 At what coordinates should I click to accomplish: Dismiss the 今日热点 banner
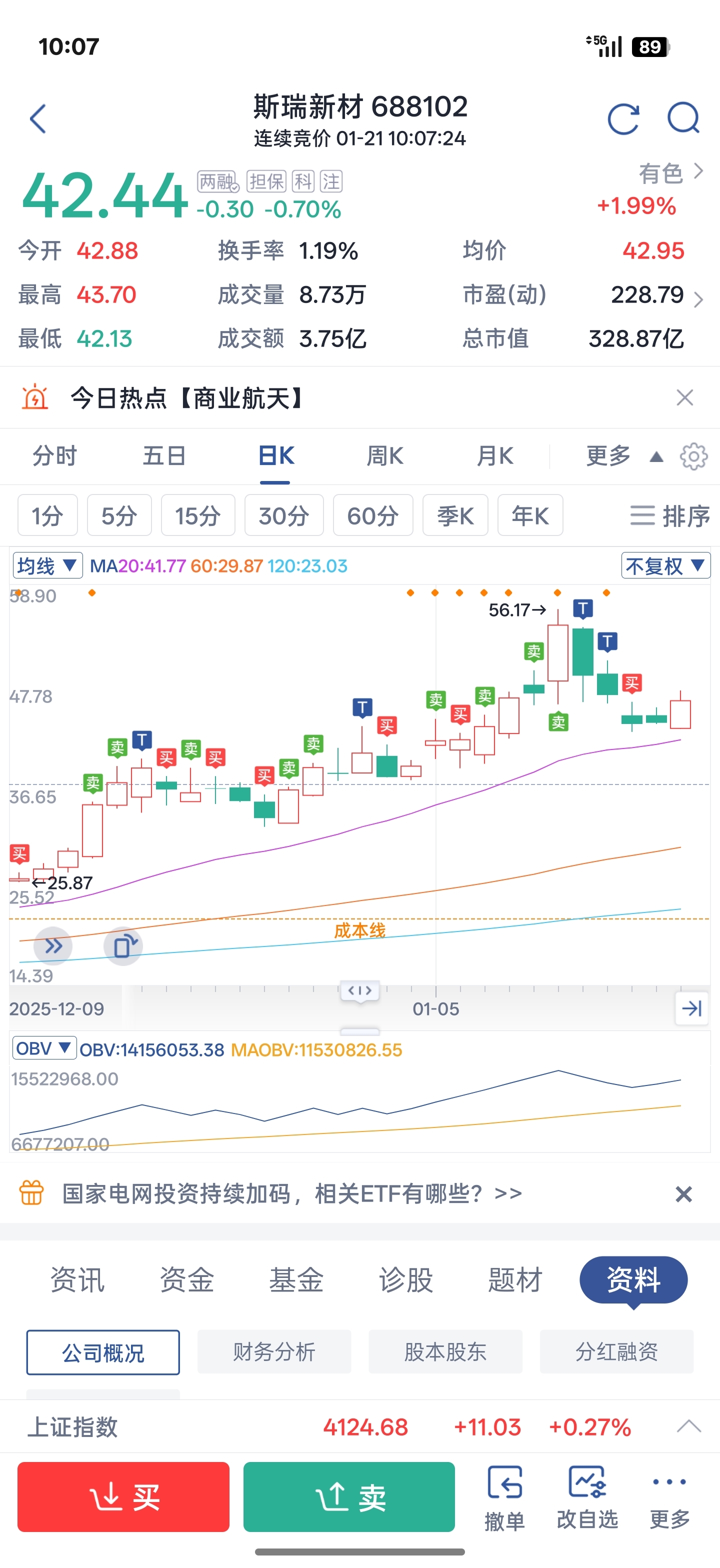coord(684,398)
